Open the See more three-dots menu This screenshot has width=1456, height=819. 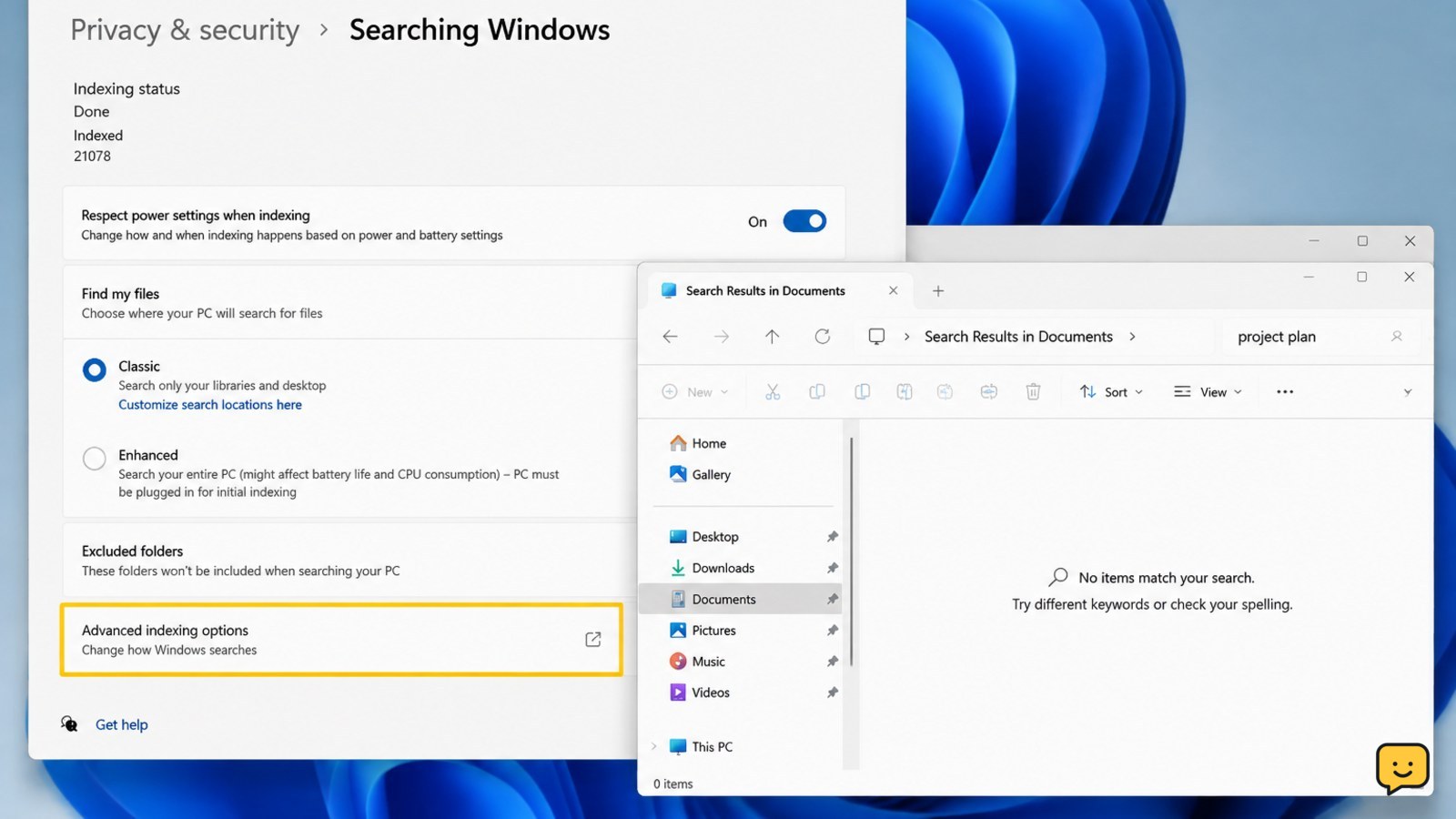(1285, 391)
